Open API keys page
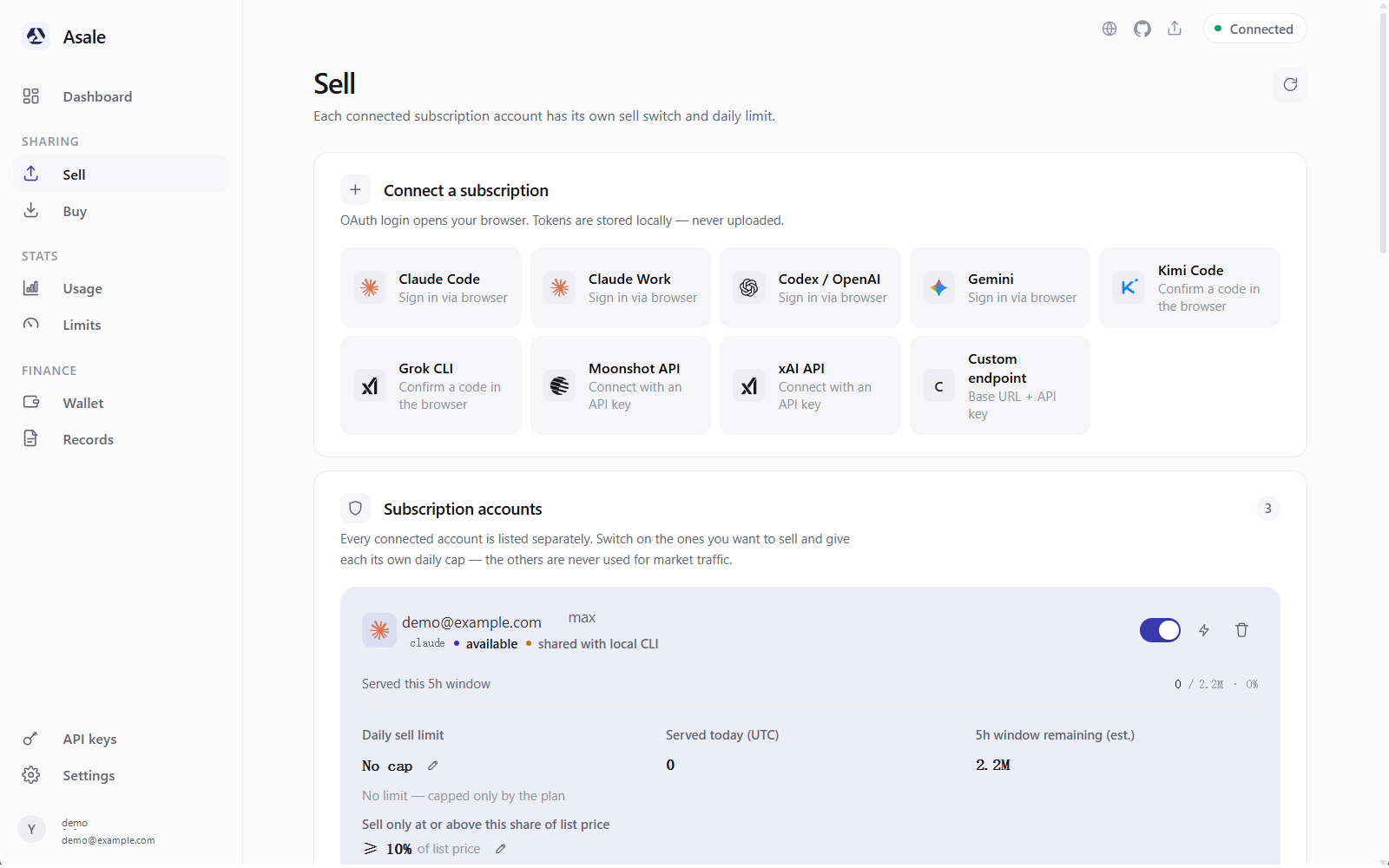This screenshot has height=868, width=1389. coord(121,739)
